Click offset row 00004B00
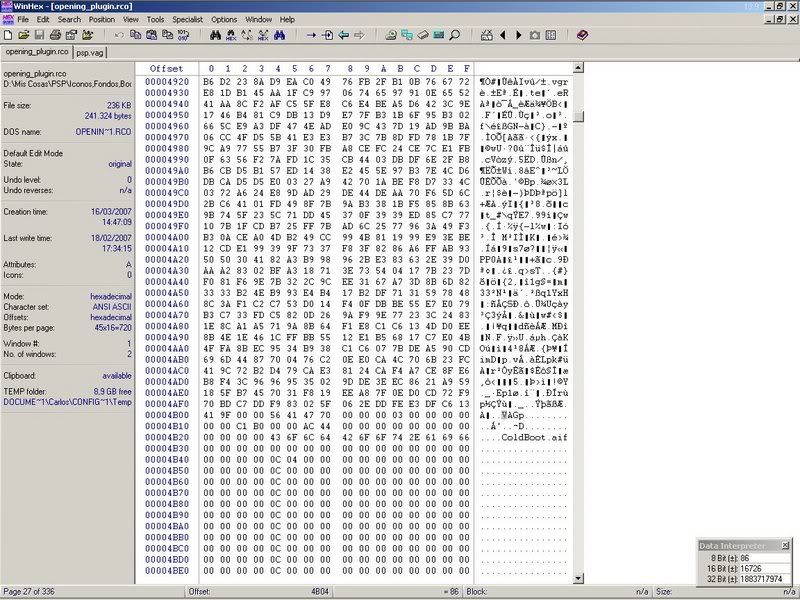This screenshot has height=600, width=800. (167, 415)
